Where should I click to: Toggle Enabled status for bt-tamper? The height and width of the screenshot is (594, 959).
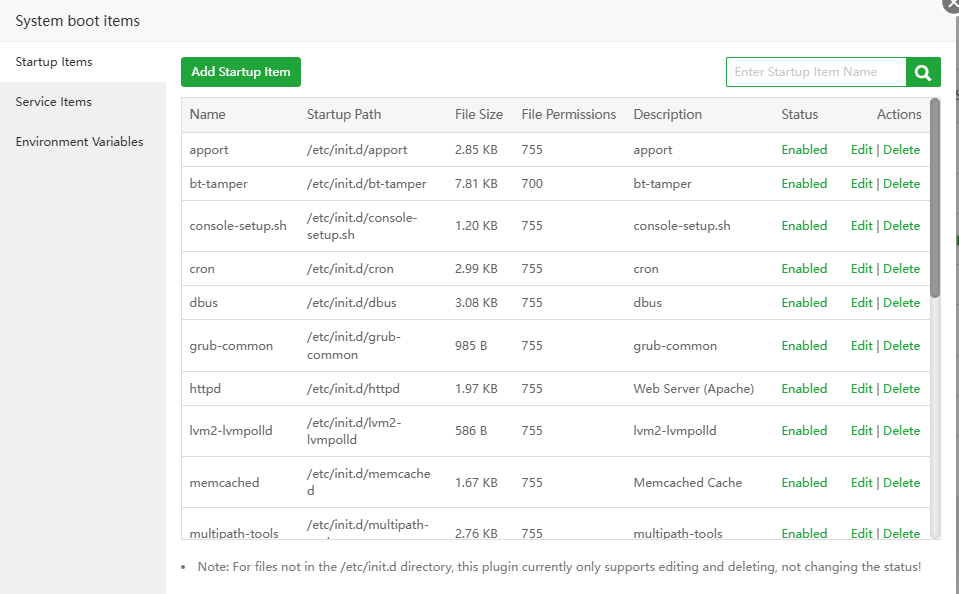pyautogui.click(x=804, y=184)
